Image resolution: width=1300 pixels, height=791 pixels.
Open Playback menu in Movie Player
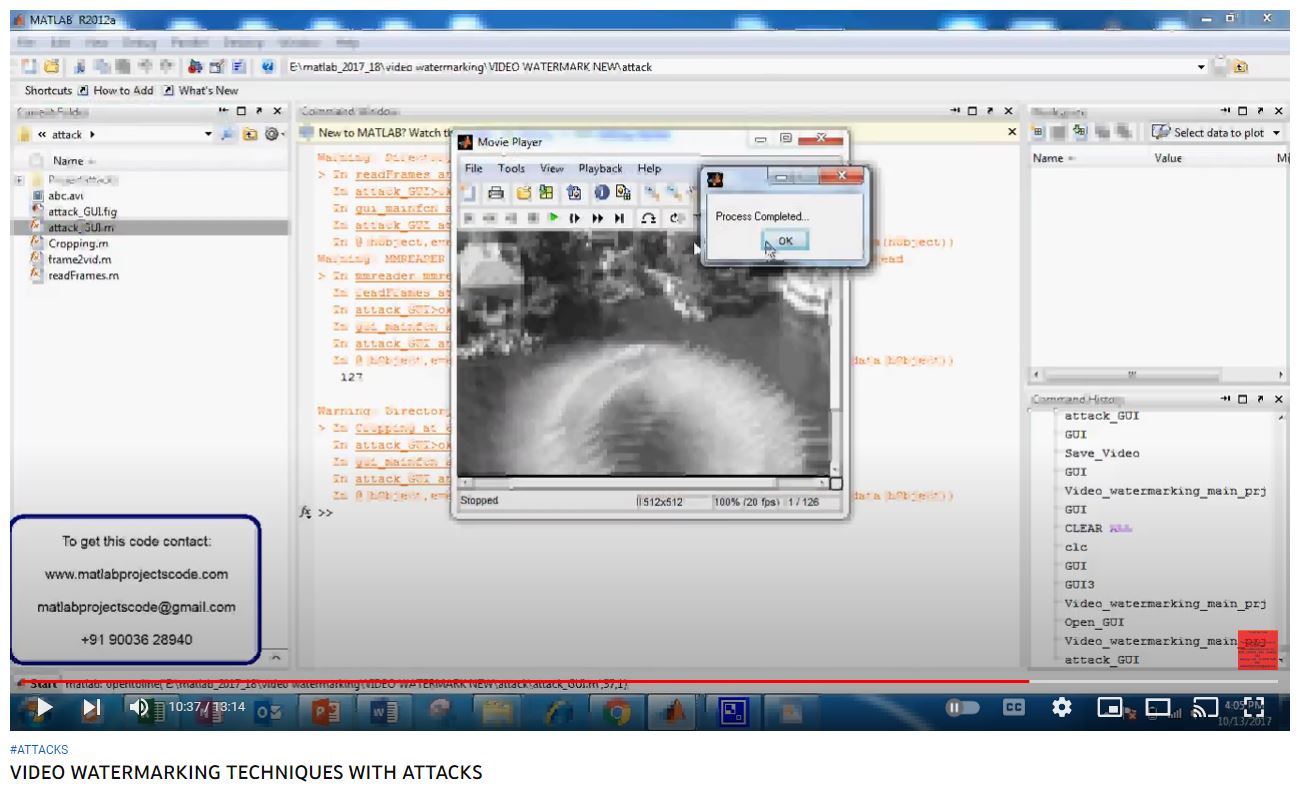click(x=600, y=168)
